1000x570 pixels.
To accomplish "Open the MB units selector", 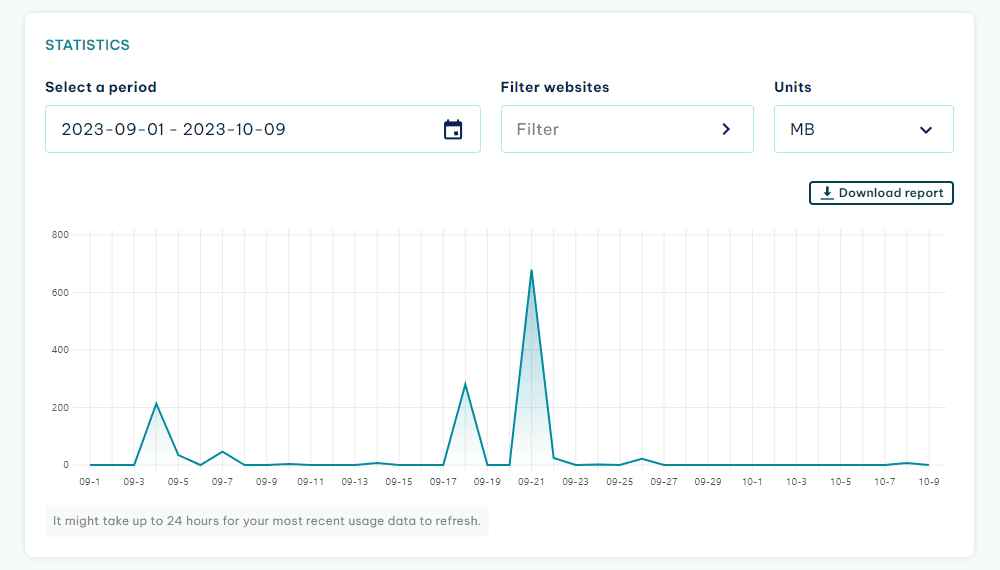I will [x=864, y=129].
